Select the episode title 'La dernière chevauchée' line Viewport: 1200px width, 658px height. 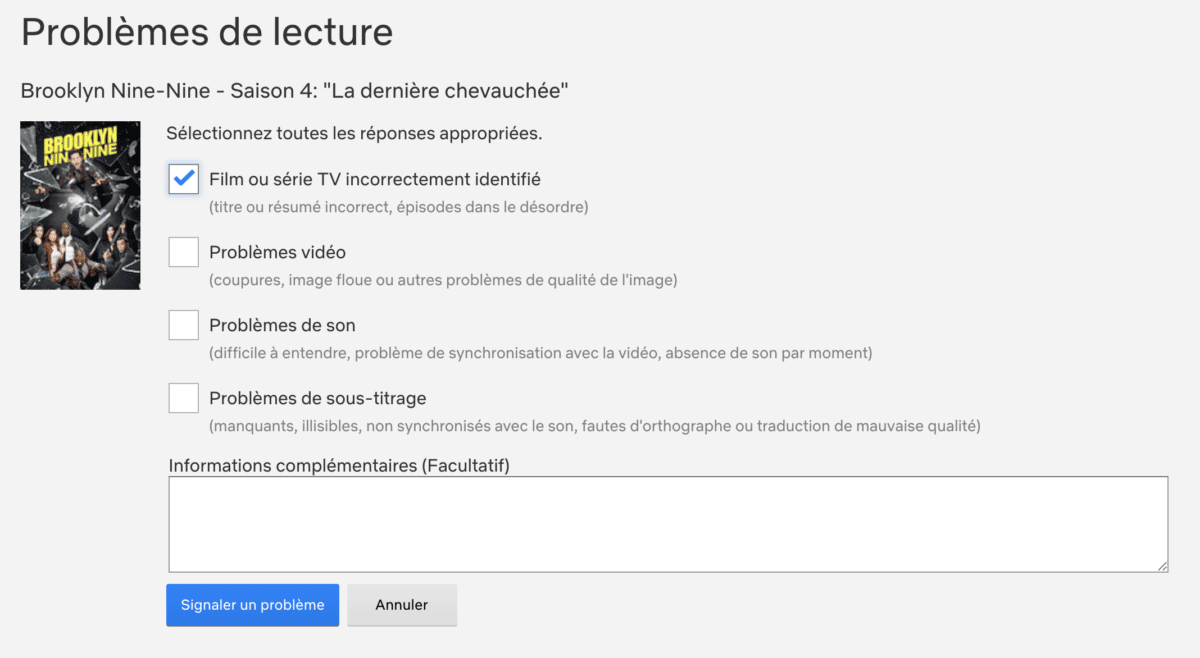(295, 91)
